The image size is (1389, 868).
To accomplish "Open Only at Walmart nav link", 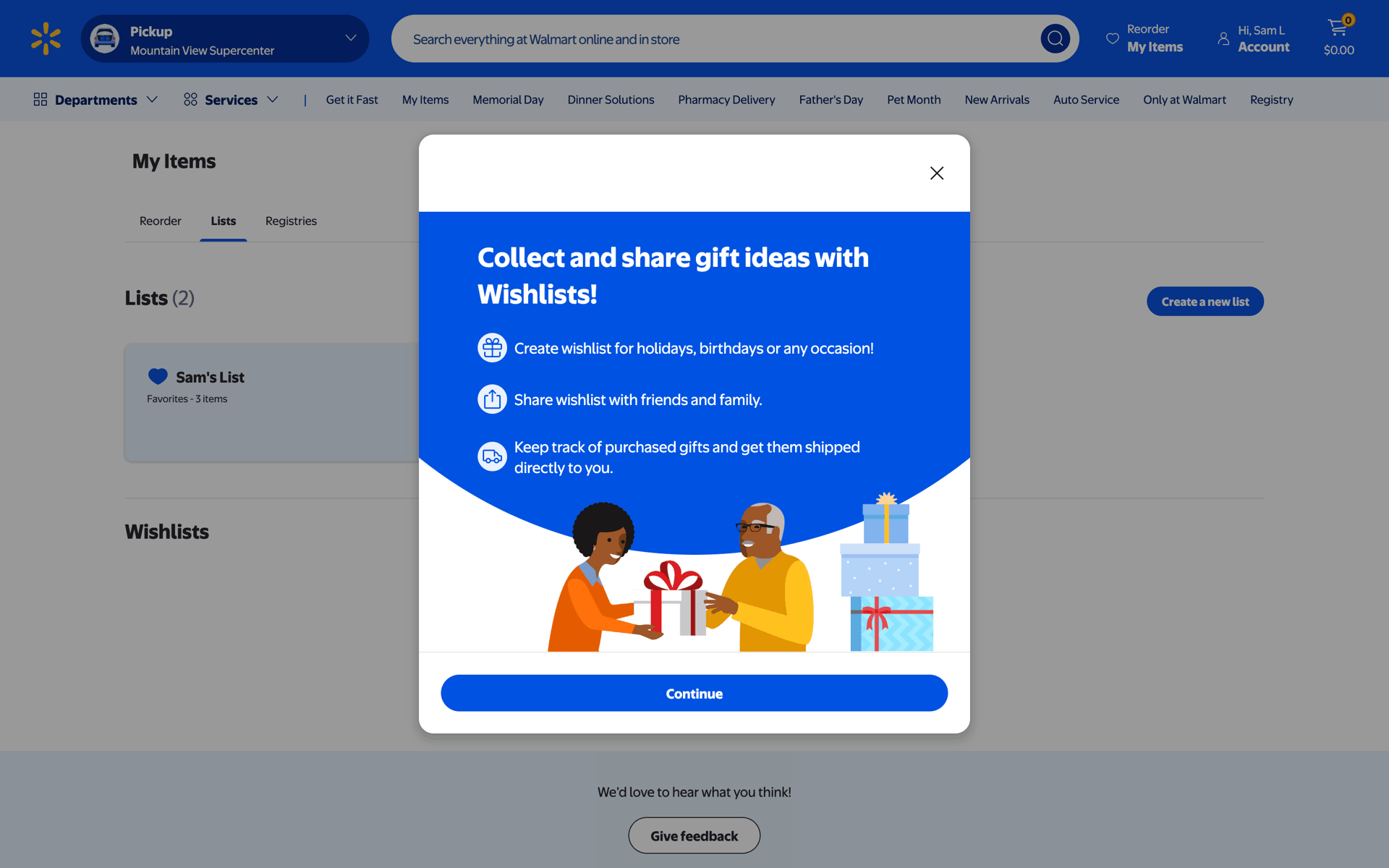I will tap(1184, 100).
